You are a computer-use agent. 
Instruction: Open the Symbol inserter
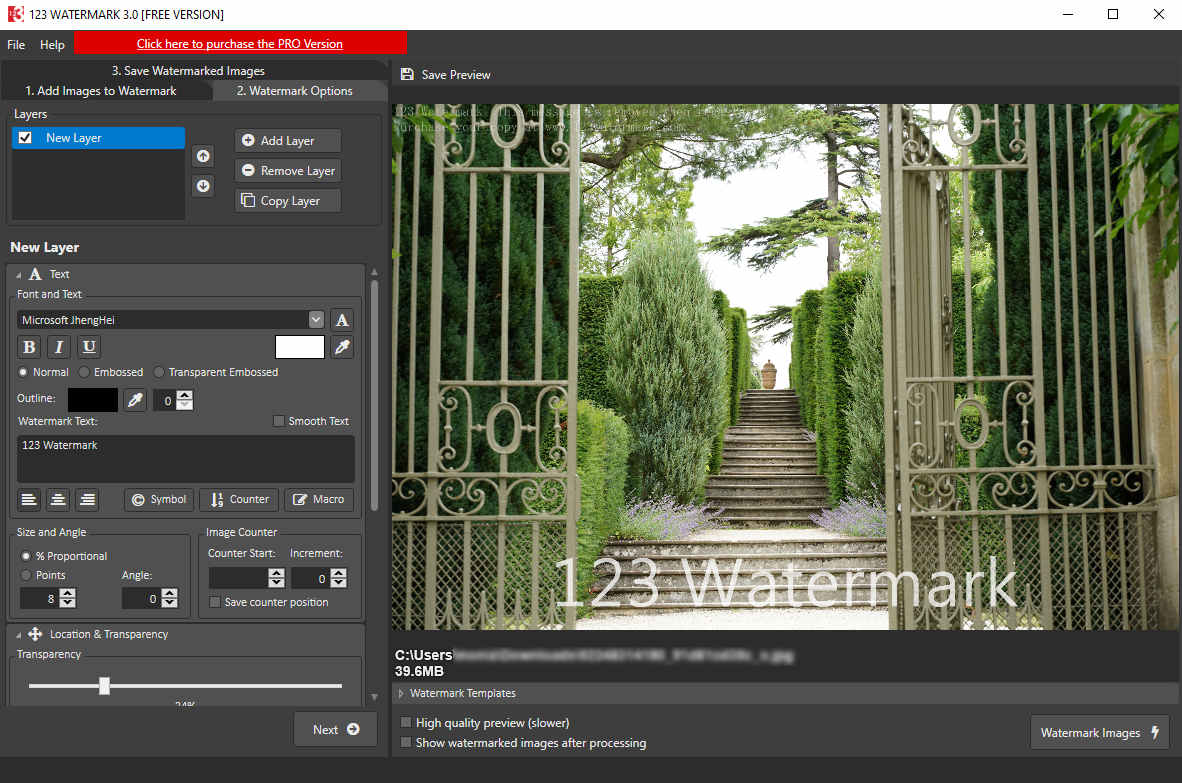click(x=158, y=499)
